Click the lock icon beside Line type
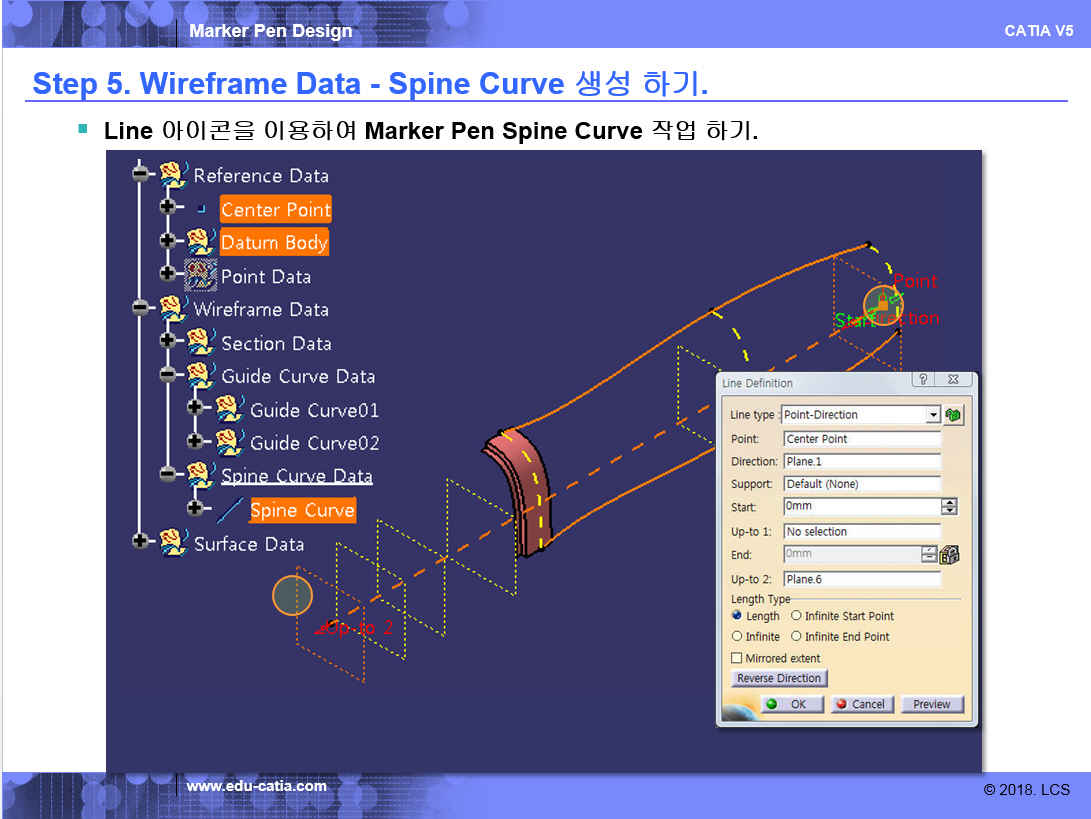1091x819 pixels. (954, 415)
